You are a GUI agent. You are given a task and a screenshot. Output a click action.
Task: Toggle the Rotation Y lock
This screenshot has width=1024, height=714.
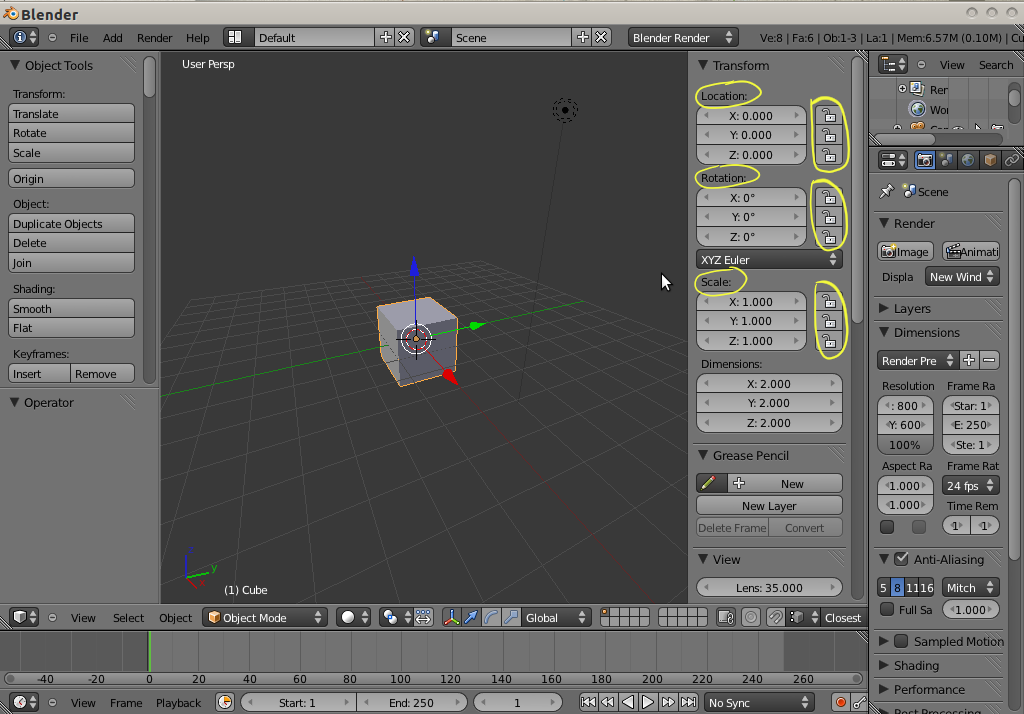click(829, 217)
